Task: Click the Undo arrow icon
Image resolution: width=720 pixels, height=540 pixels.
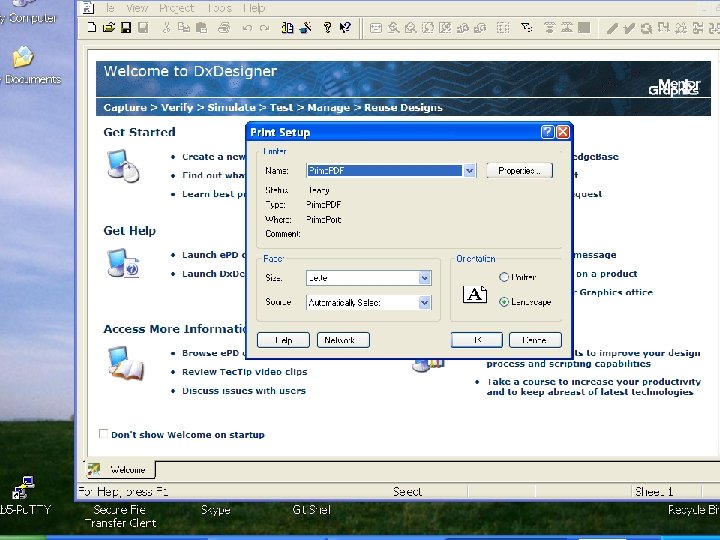Action: coord(247,28)
